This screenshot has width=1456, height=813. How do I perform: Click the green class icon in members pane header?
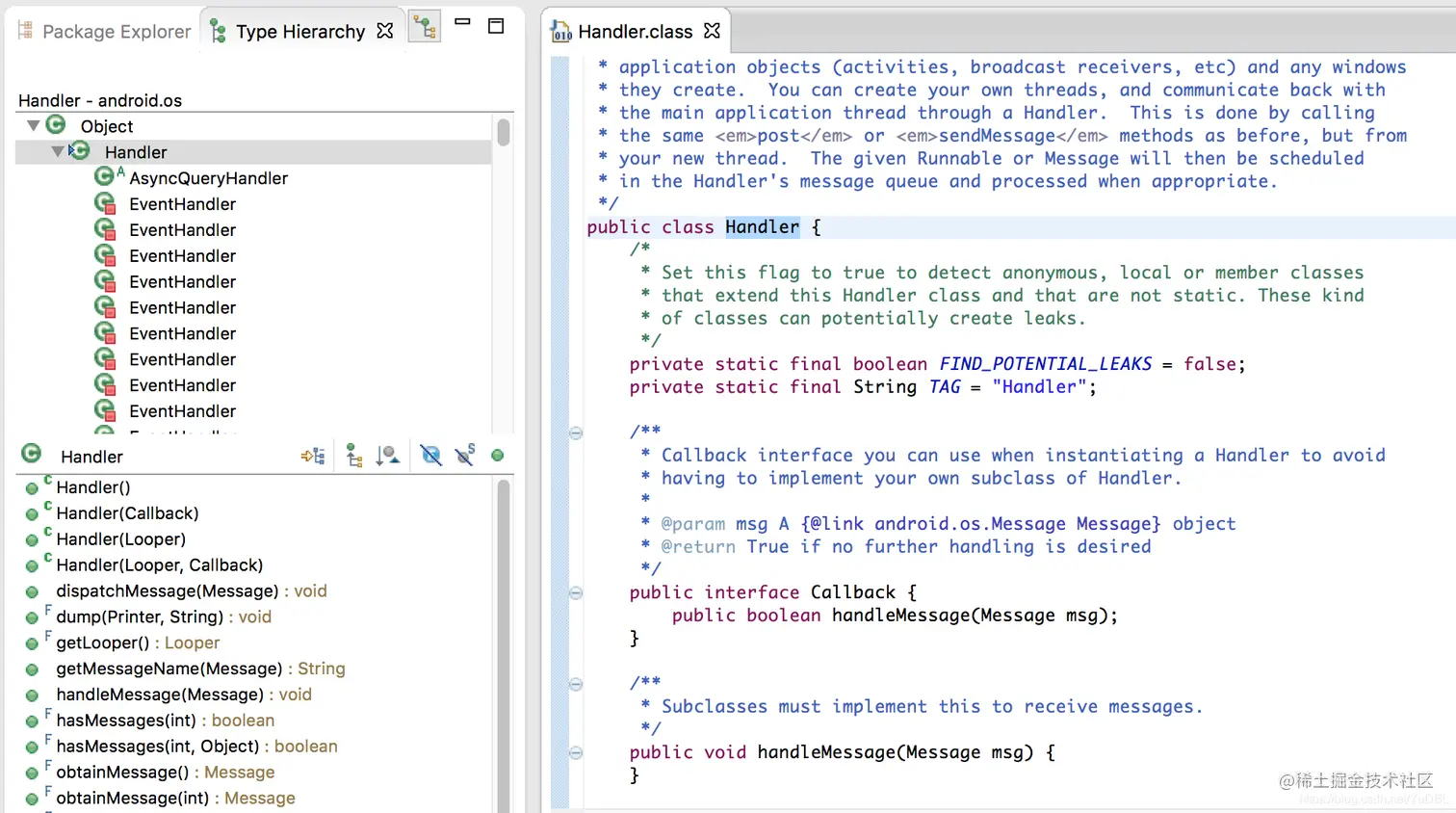click(x=32, y=454)
